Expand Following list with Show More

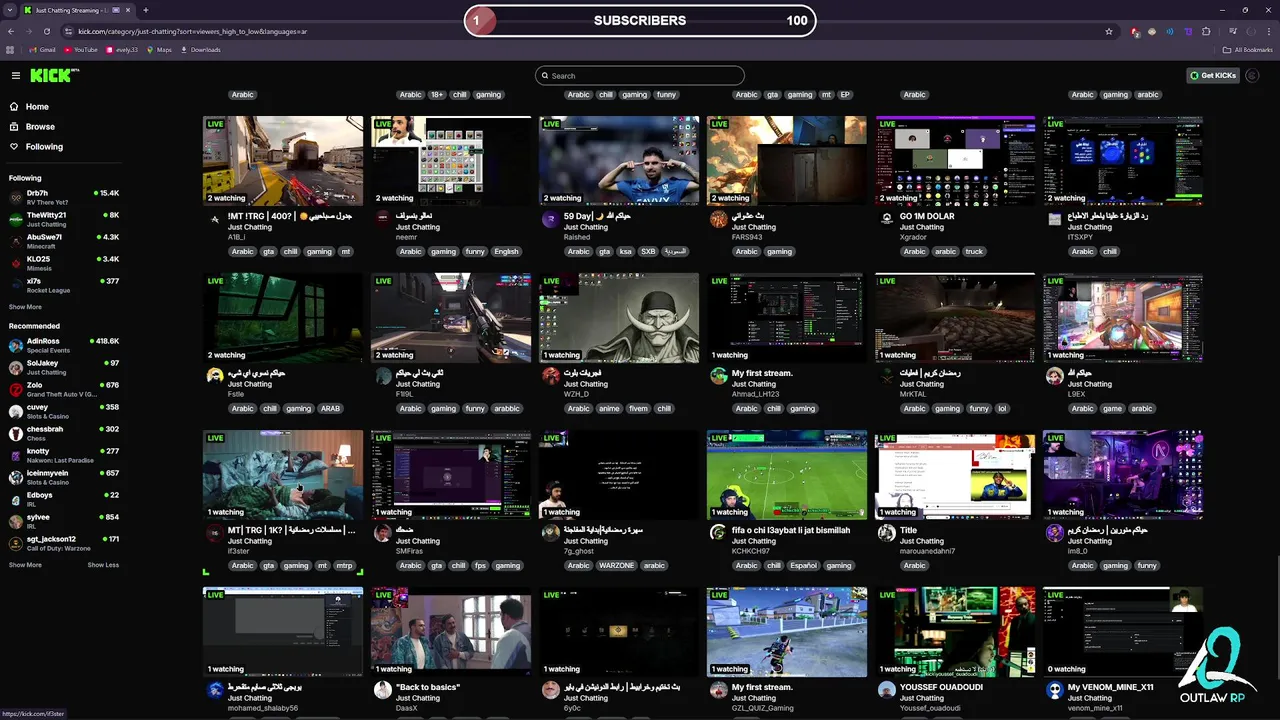[x=25, y=307]
